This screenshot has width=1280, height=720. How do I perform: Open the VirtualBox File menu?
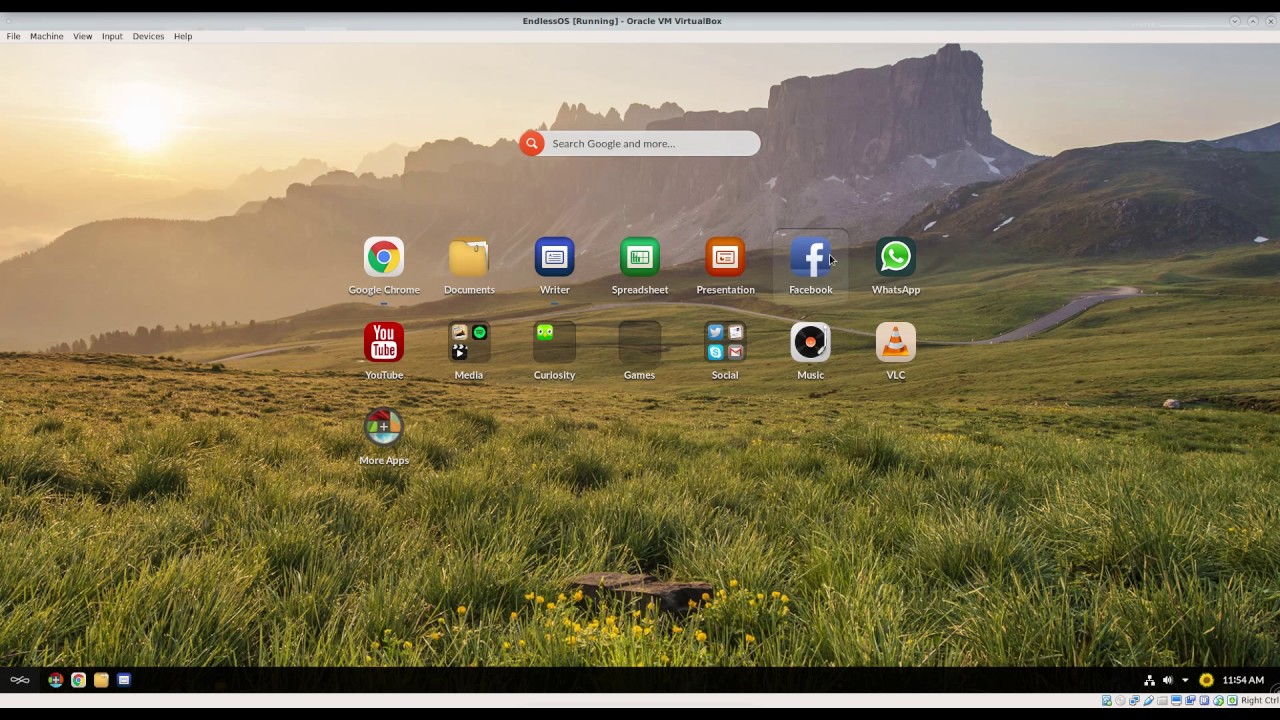13,36
